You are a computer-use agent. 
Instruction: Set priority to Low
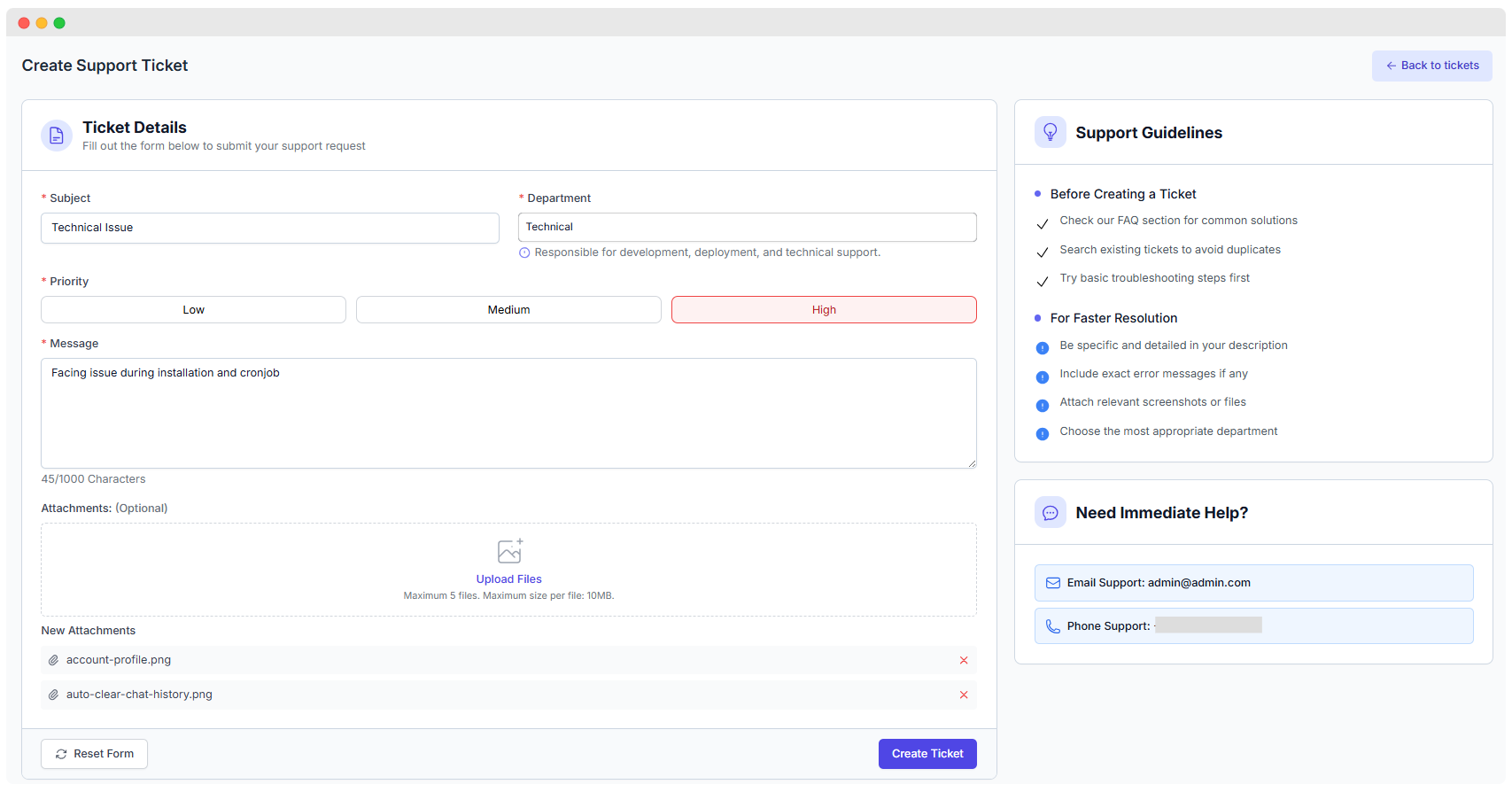click(193, 310)
